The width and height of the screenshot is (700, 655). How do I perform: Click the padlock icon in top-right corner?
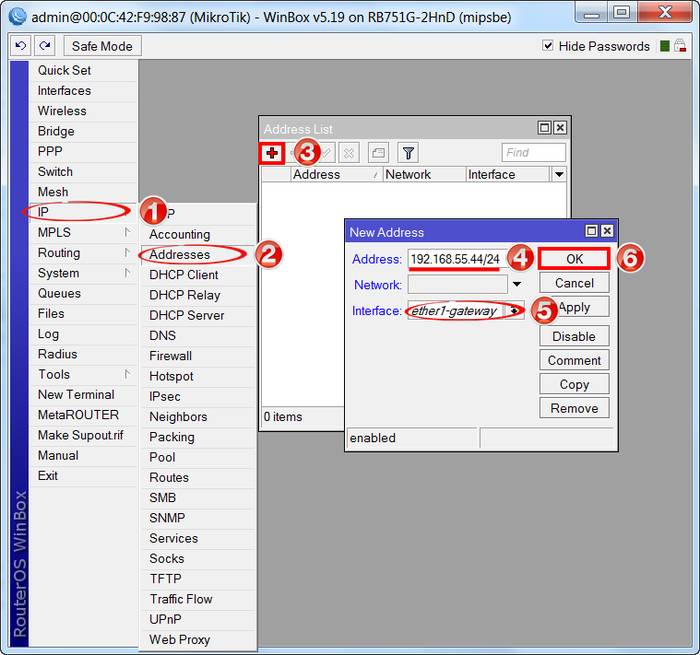pyautogui.click(x=681, y=46)
